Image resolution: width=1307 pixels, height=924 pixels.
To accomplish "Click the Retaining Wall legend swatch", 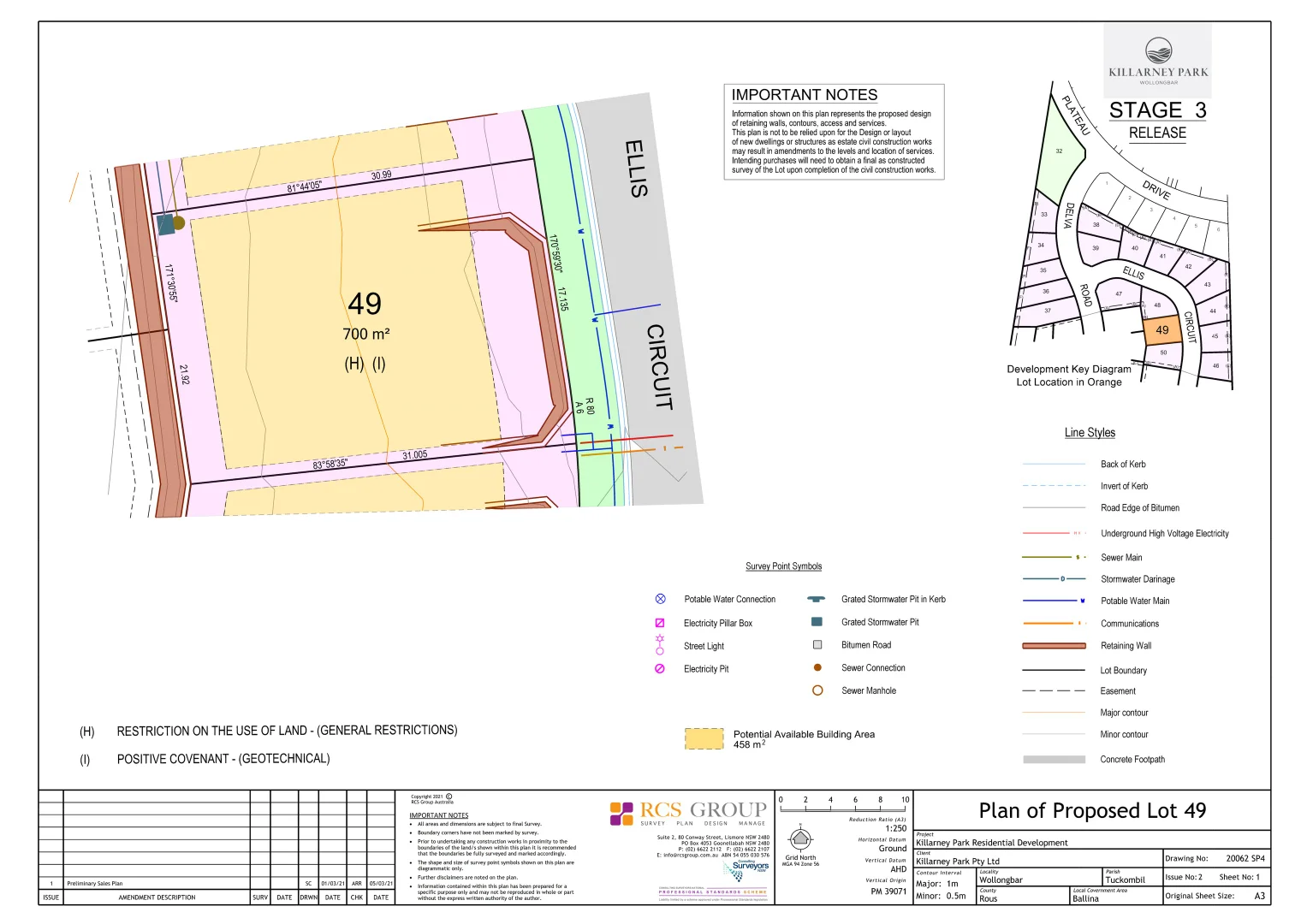I will 1054,645.
